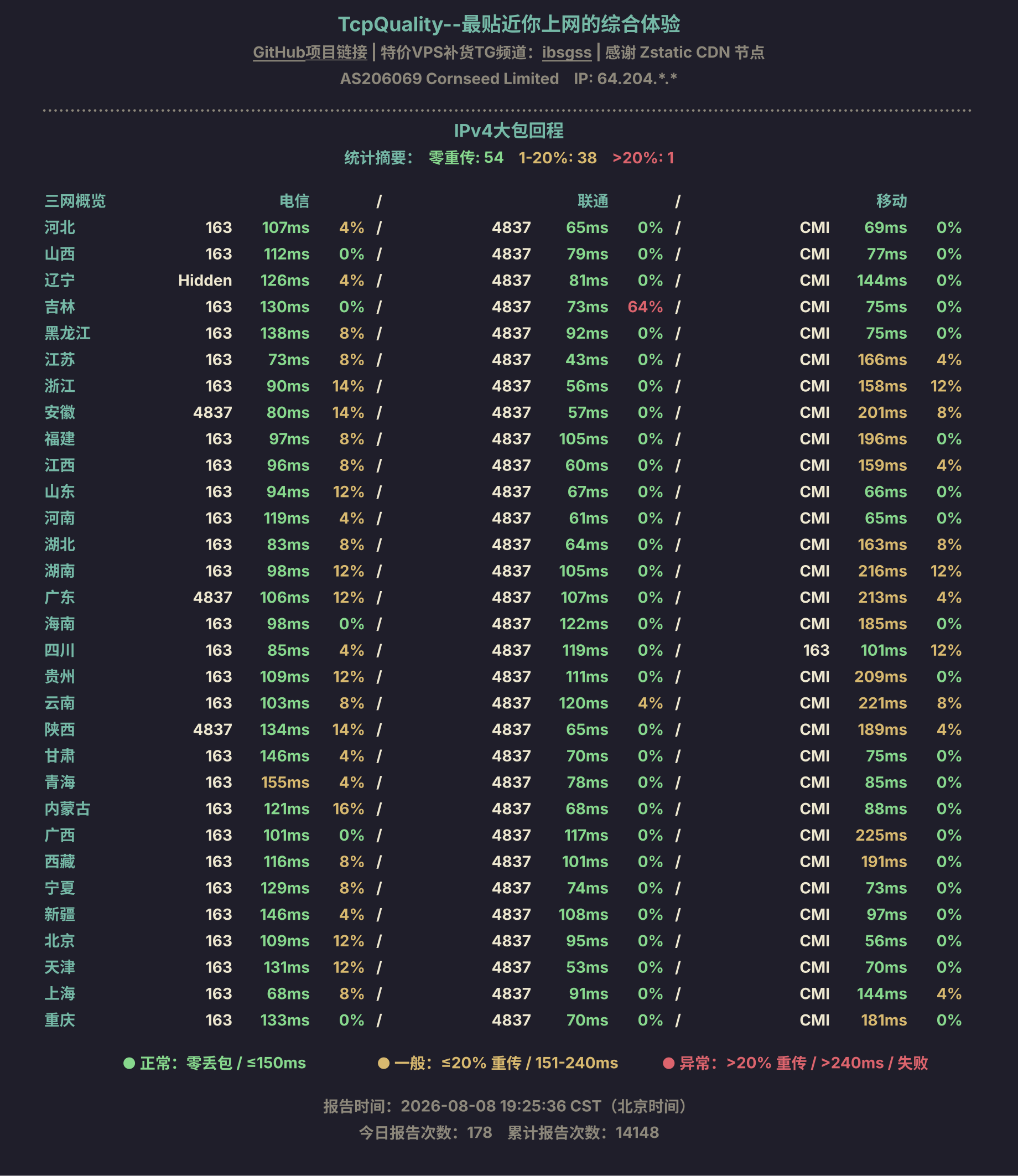1018x1176 pixels.
Task: Click the 4837 telecom route in 安徽 row
Action: 212,412
